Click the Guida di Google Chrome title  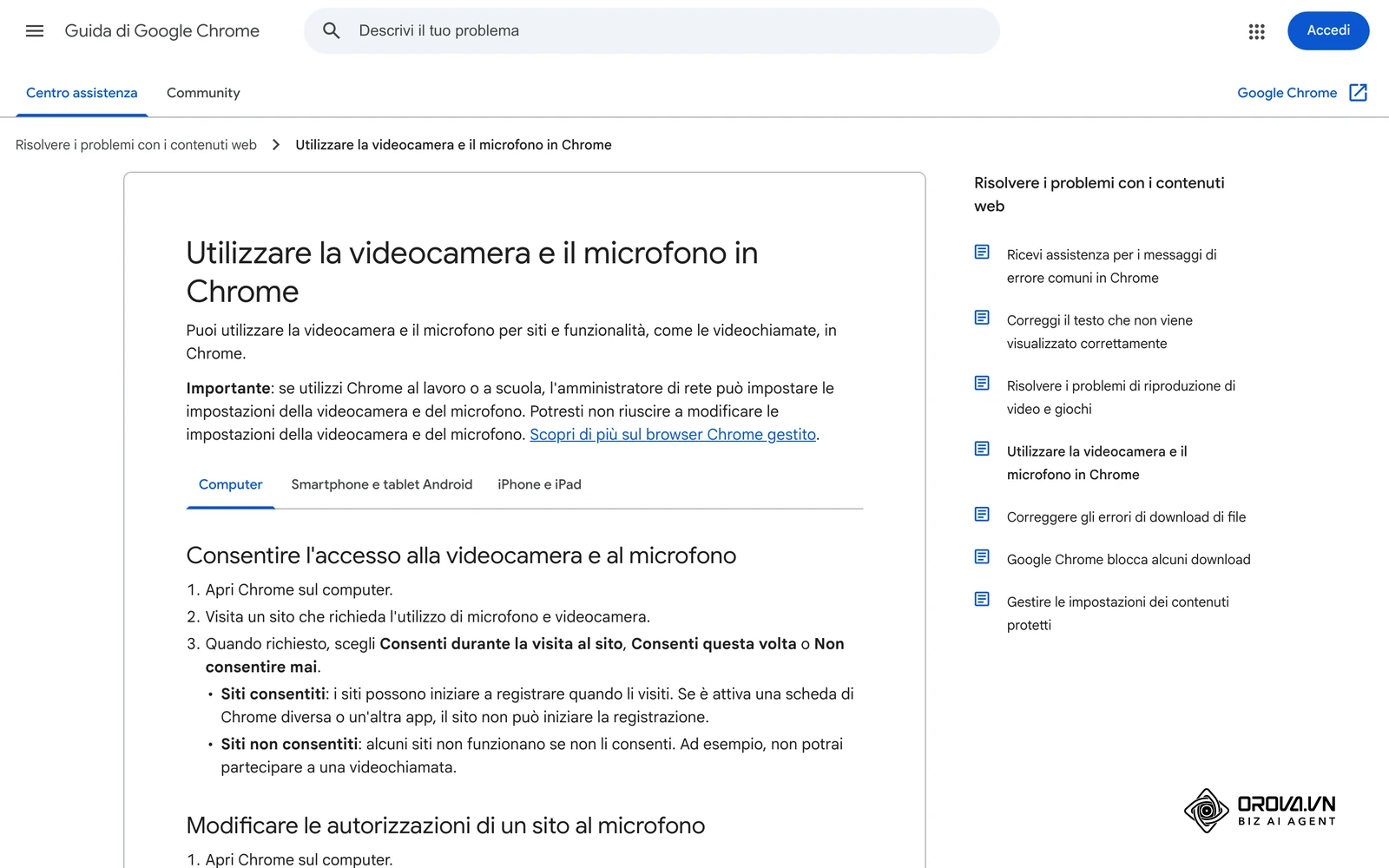[162, 31]
